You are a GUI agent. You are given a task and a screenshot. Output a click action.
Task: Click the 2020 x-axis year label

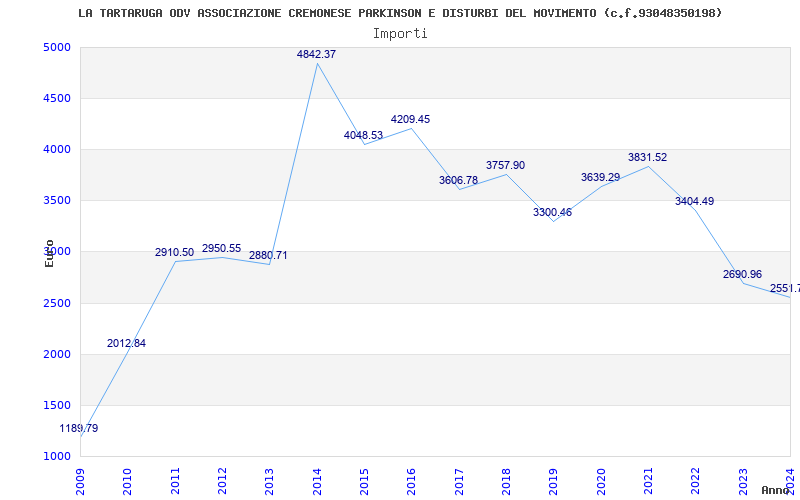point(601,481)
